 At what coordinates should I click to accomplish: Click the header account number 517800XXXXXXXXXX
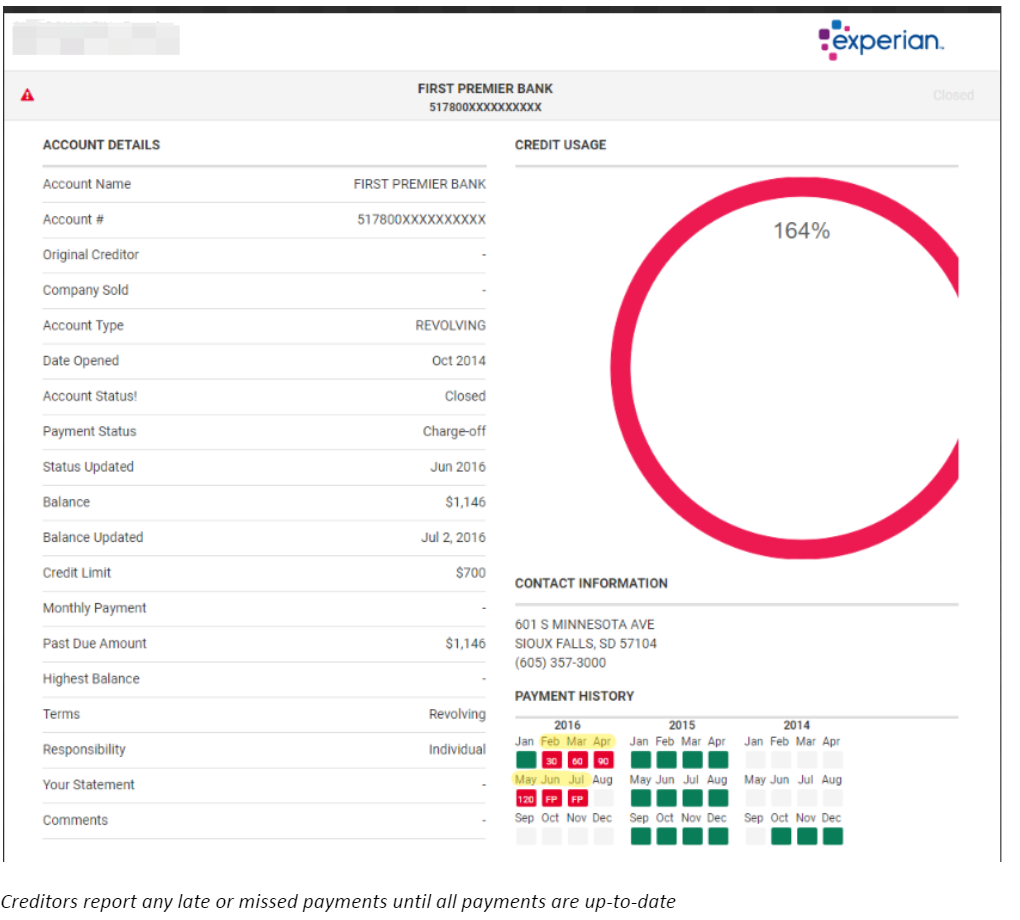[x=485, y=107]
